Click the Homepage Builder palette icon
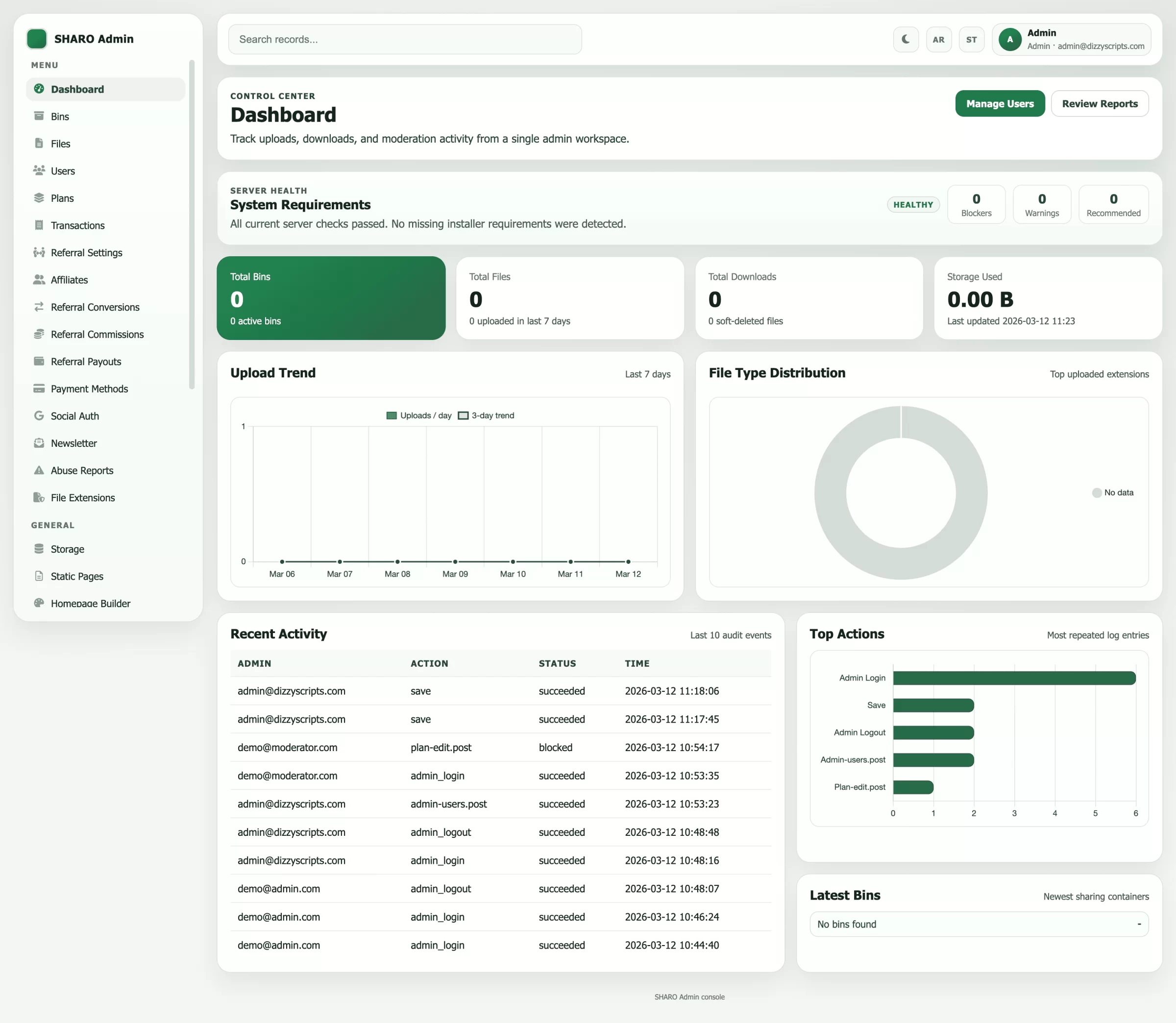 point(39,603)
